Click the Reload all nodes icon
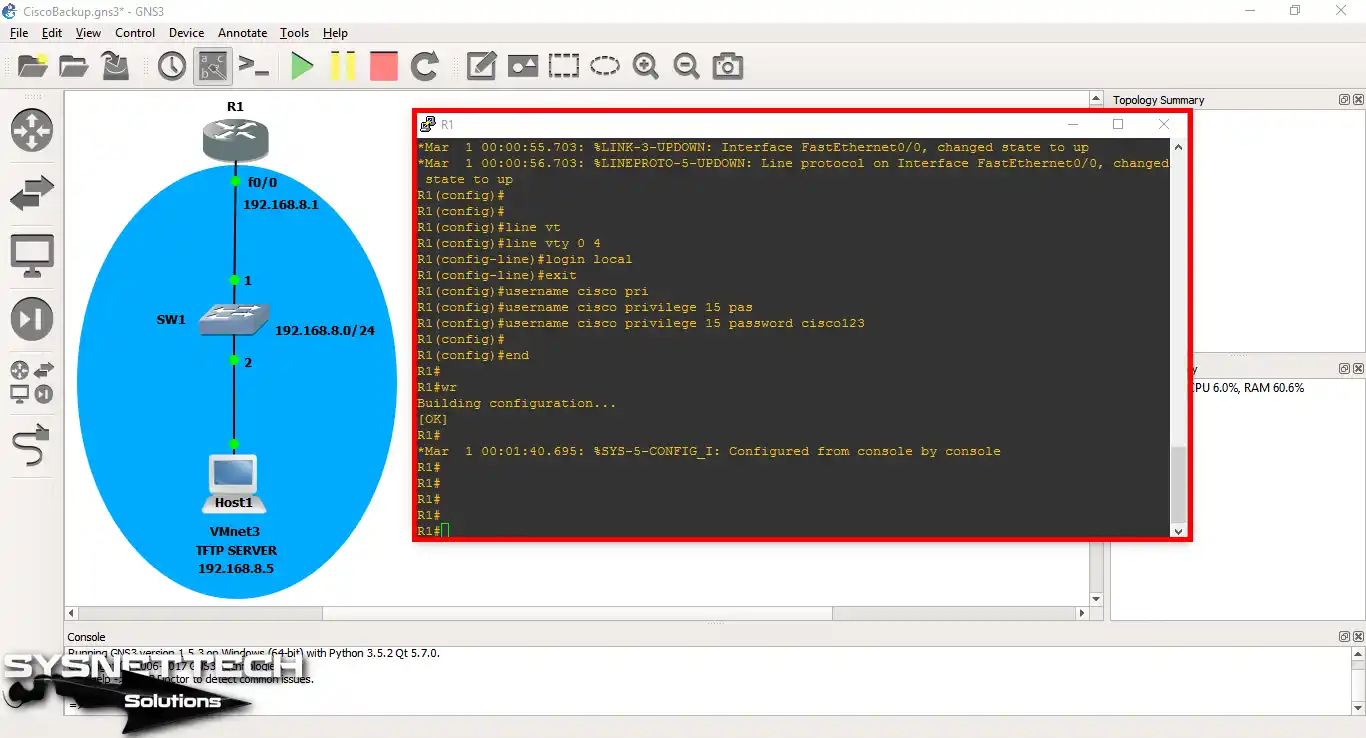Screen dimensions: 1366x738 tap(425, 67)
